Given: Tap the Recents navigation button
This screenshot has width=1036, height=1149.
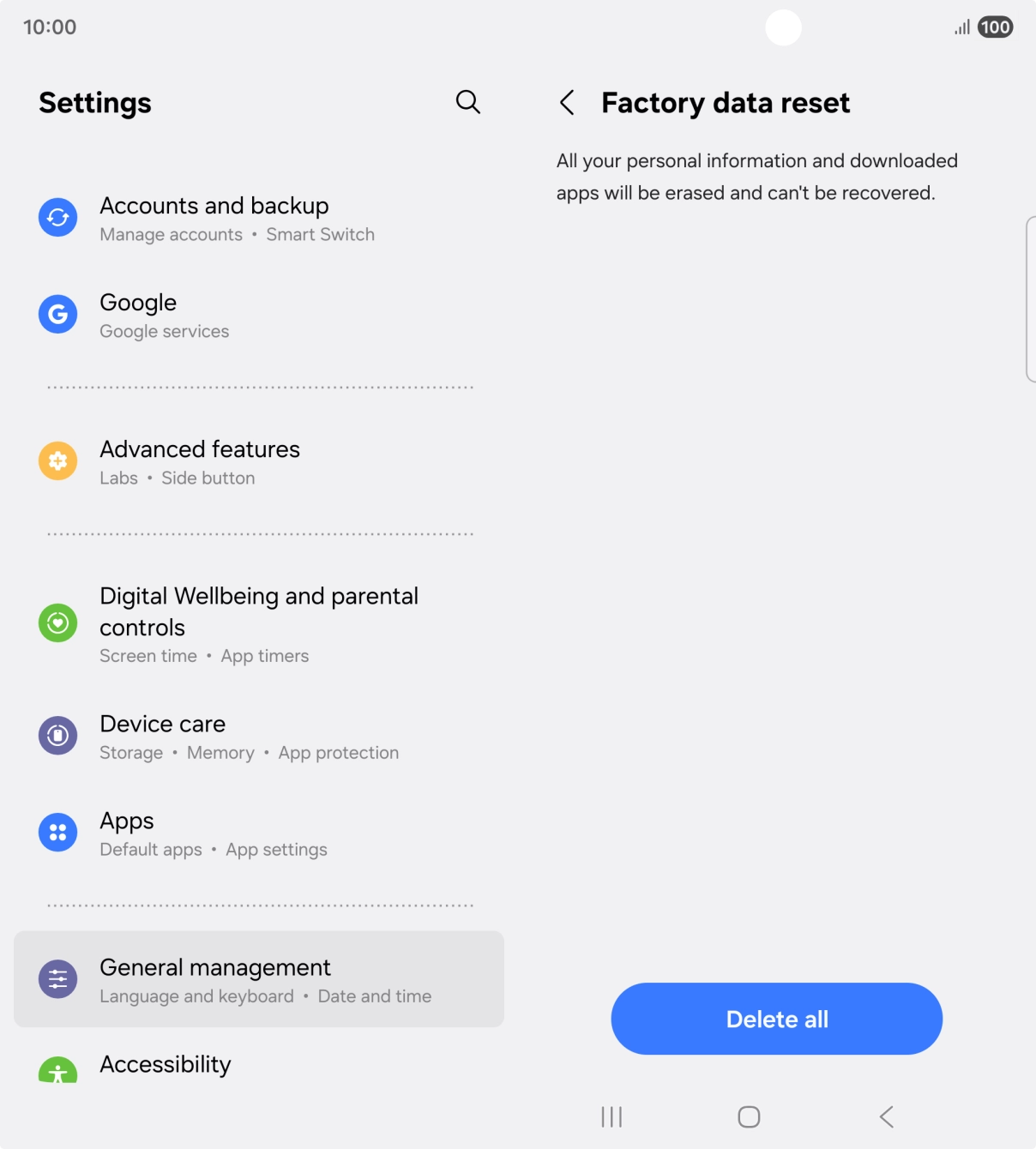Looking at the screenshot, I should click(x=610, y=1116).
